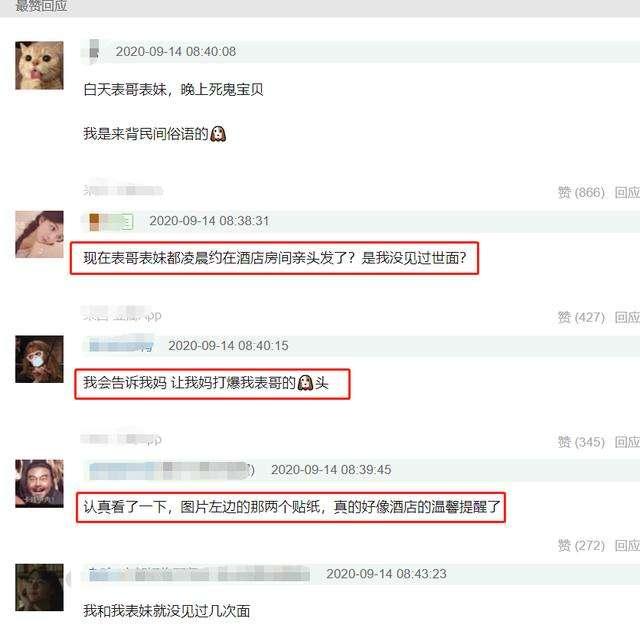The width and height of the screenshot is (640, 638).
Task: Like the comment with 272 likes
Action: (x=581, y=545)
